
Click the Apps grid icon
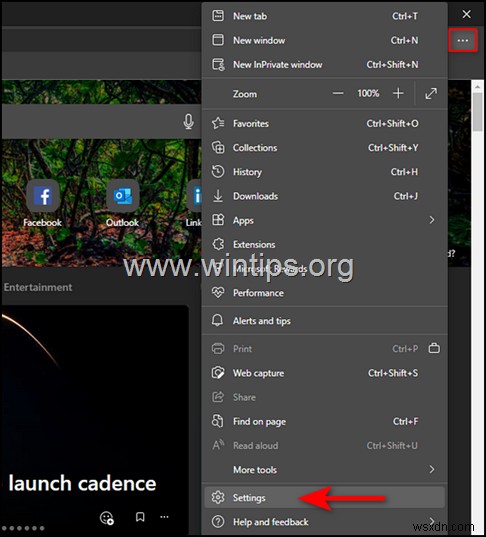point(218,220)
